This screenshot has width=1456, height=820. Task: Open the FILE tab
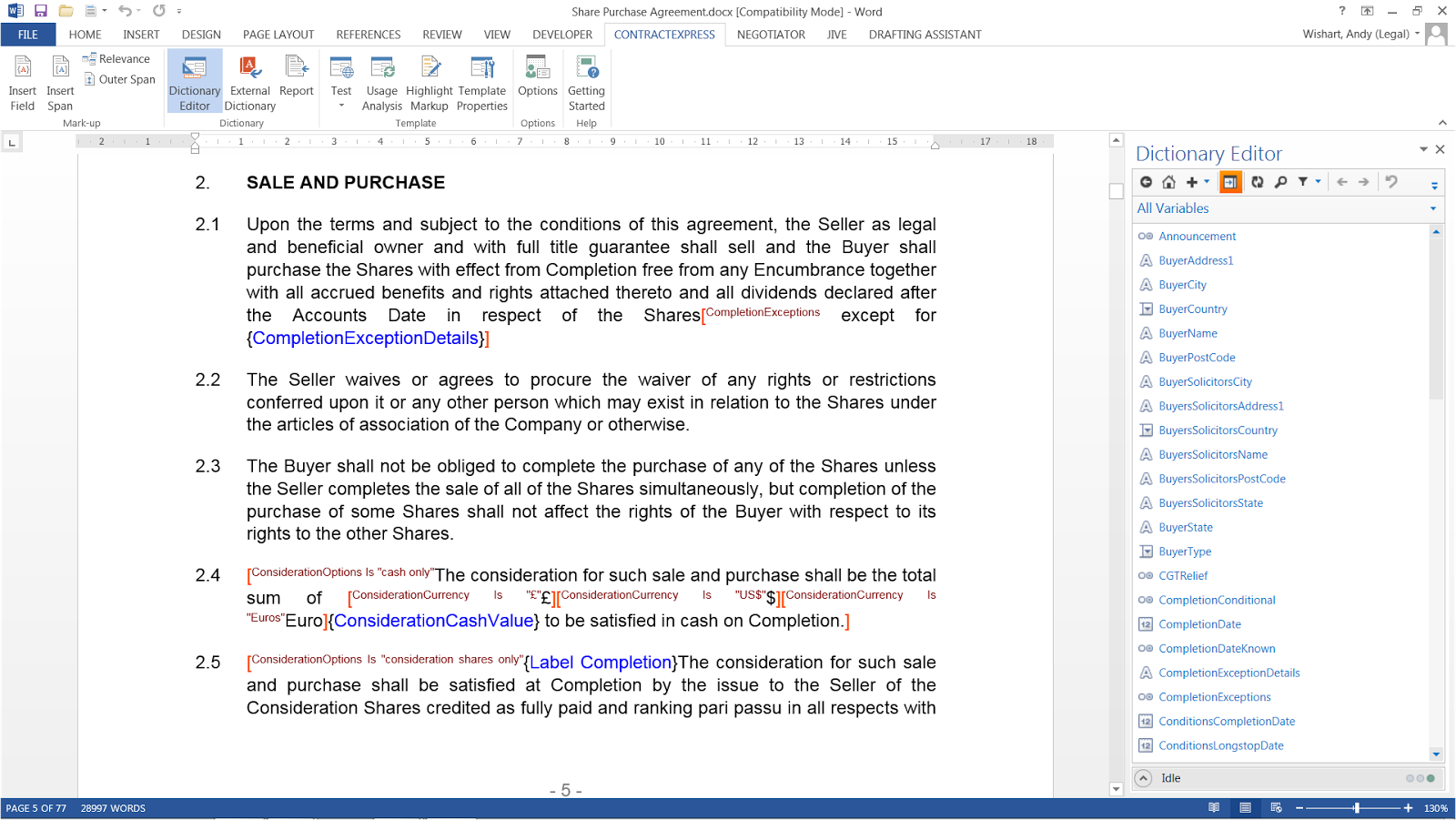(28, 35)
